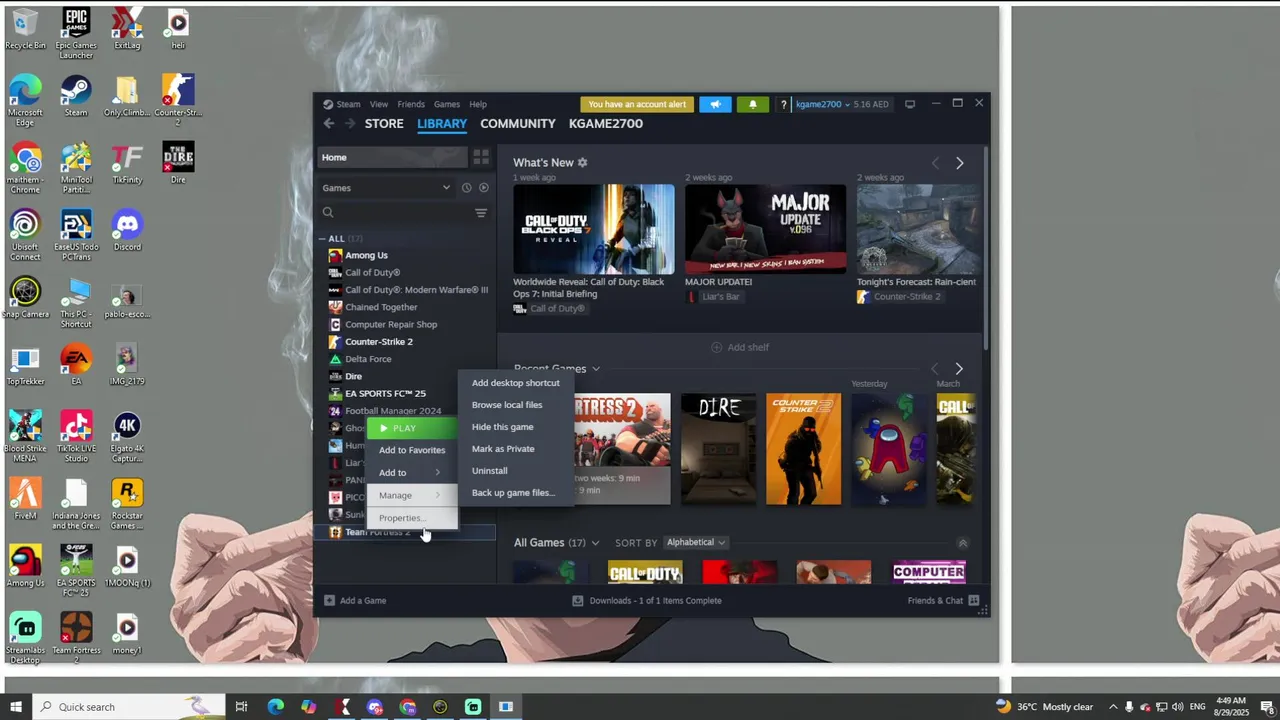Select Mark as Private

click(503, 449)
